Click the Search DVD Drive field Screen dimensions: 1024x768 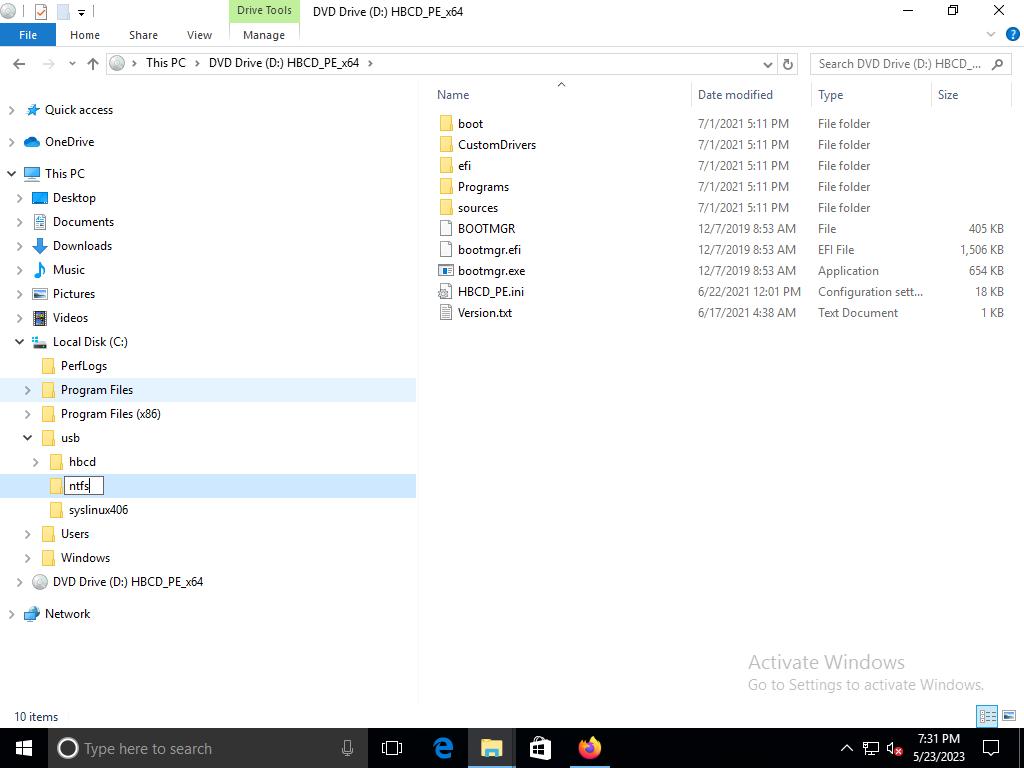(898, 63)
